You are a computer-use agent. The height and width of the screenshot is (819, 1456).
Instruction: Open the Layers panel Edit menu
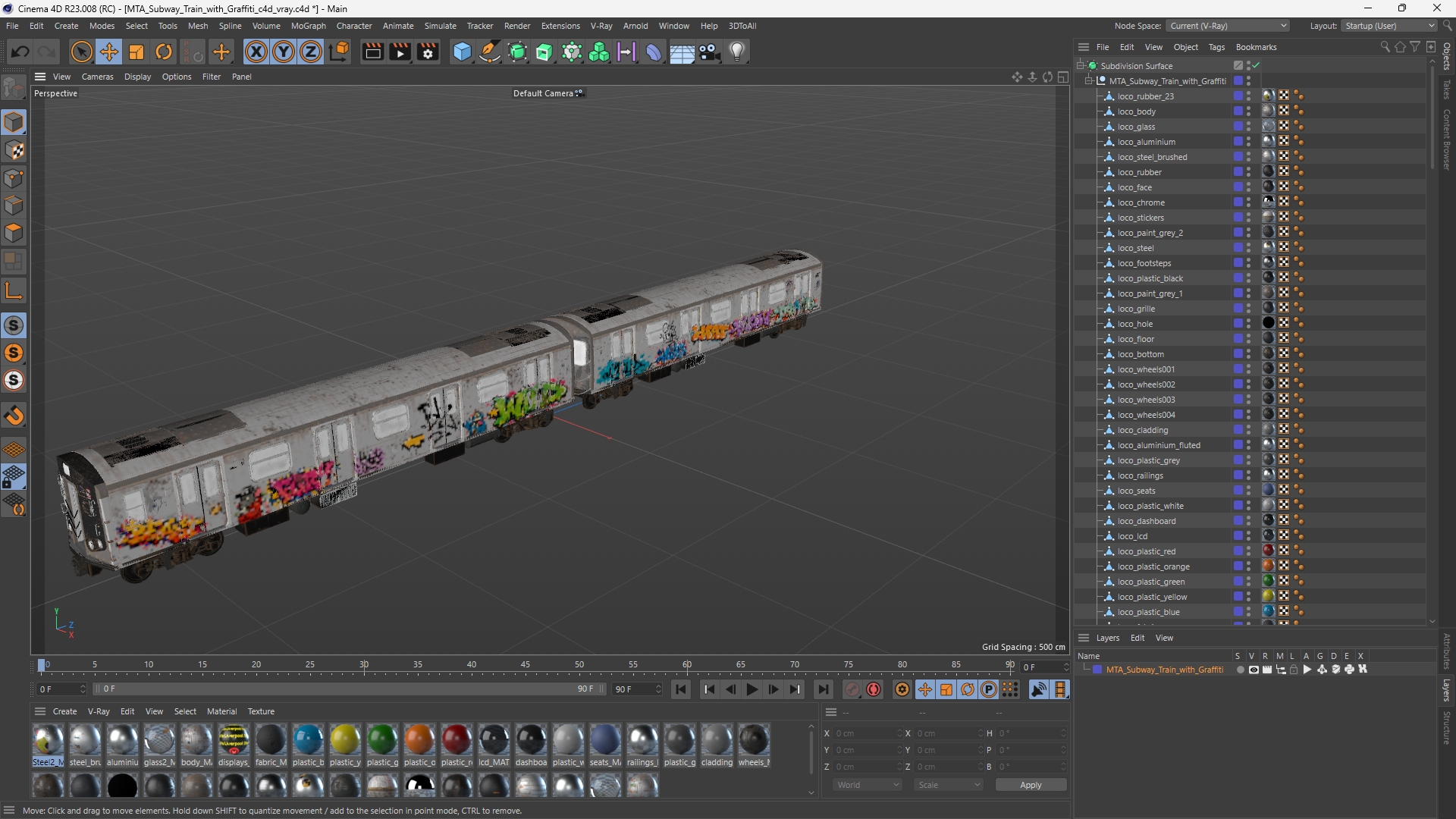pos(1137,638)
